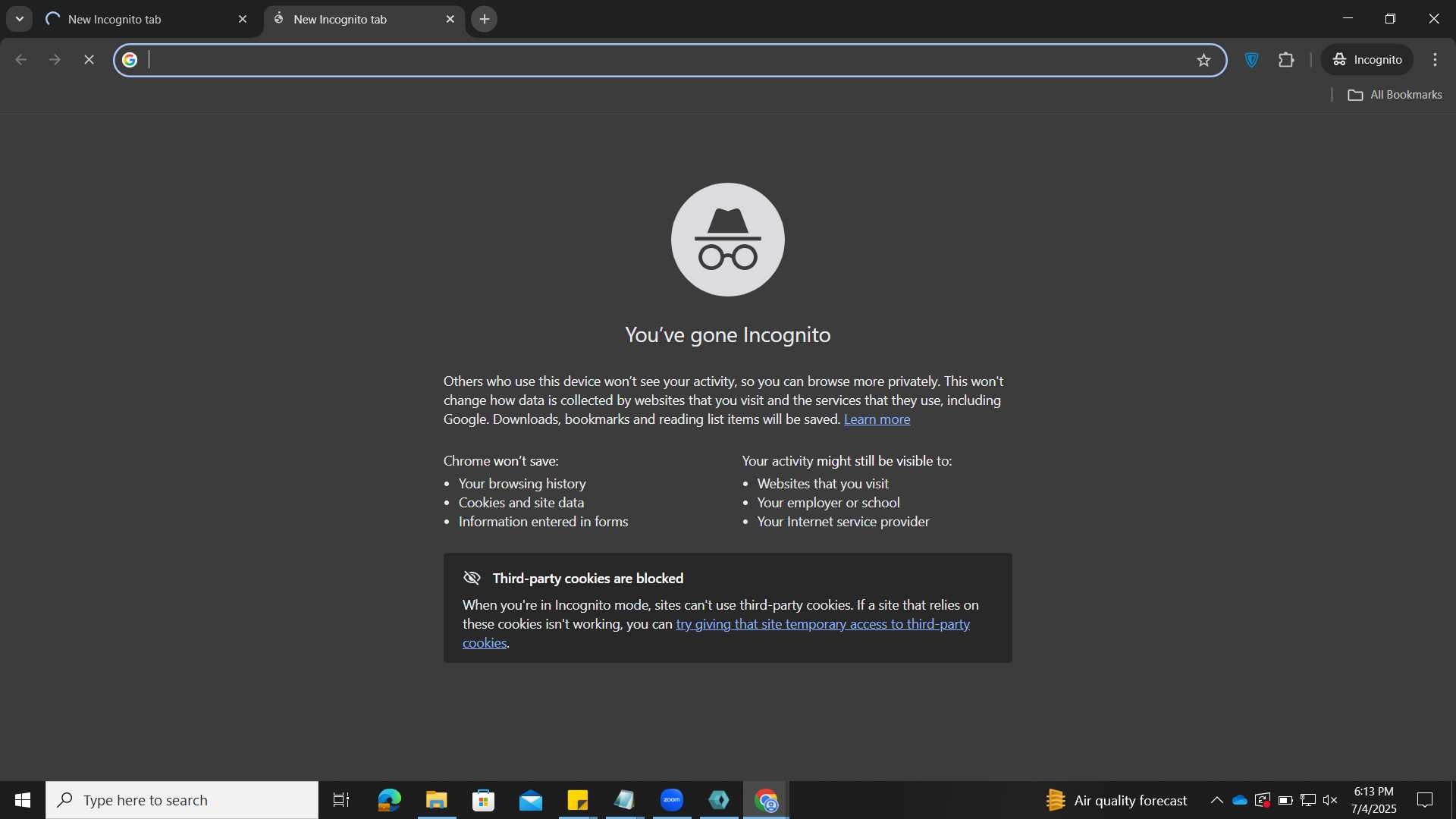Click 'Your Internet service provider' list item
This screenshot has height=819, width=1456.
click(843, 522)
